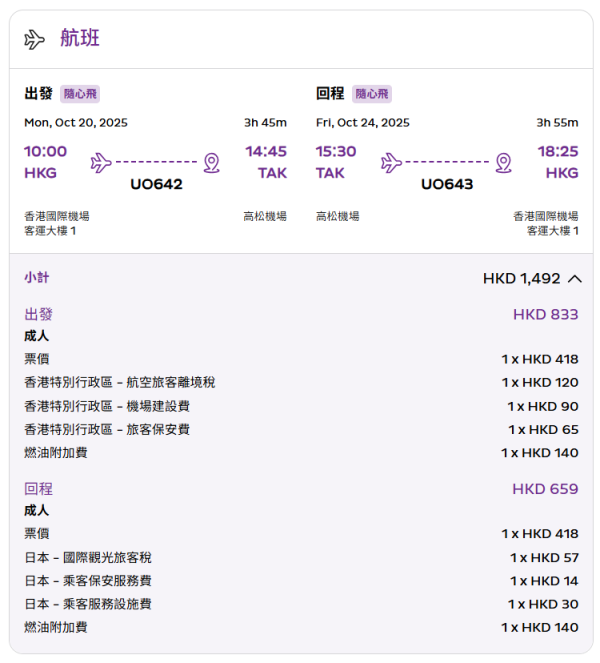Click 日本 – 乘客保安服務費 row
The width and height of the screenshot is (600, 663).
[x=301, y=581]
